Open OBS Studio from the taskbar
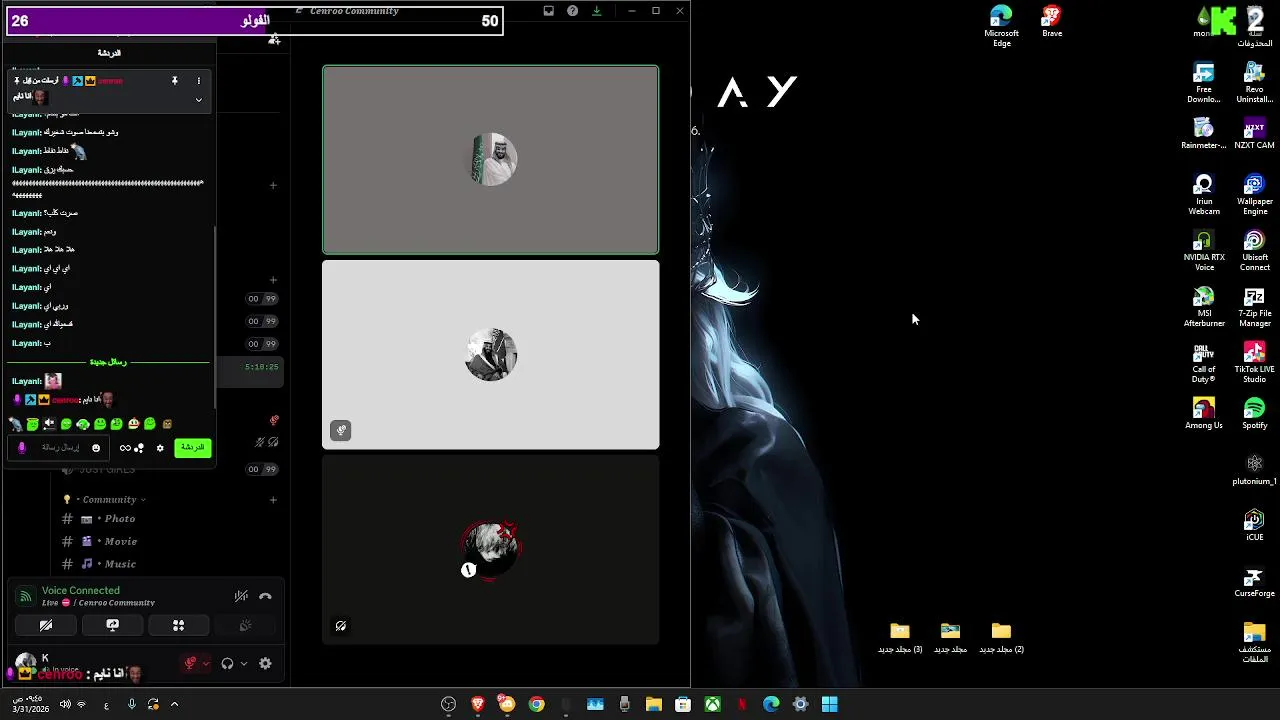 (449, 704)
